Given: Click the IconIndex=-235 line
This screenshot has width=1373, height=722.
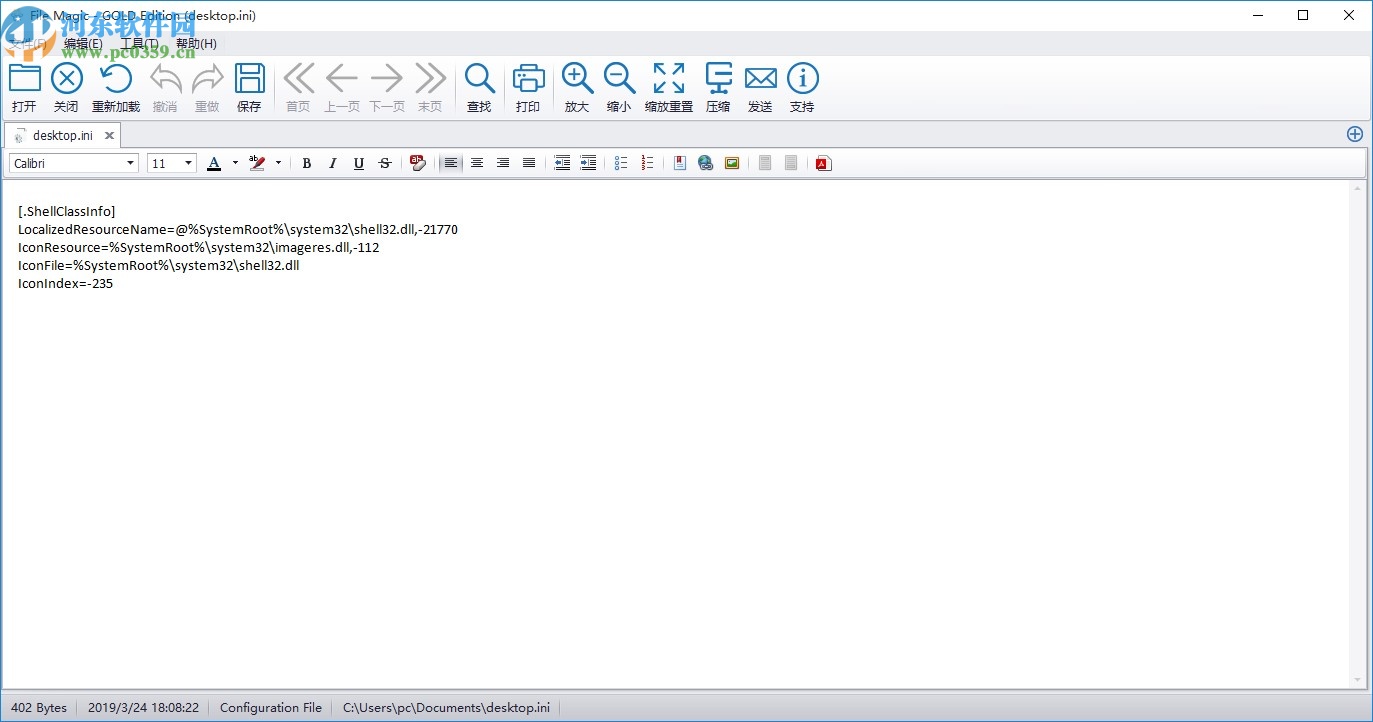Looking at the screenshot, I should coord(66,283).
